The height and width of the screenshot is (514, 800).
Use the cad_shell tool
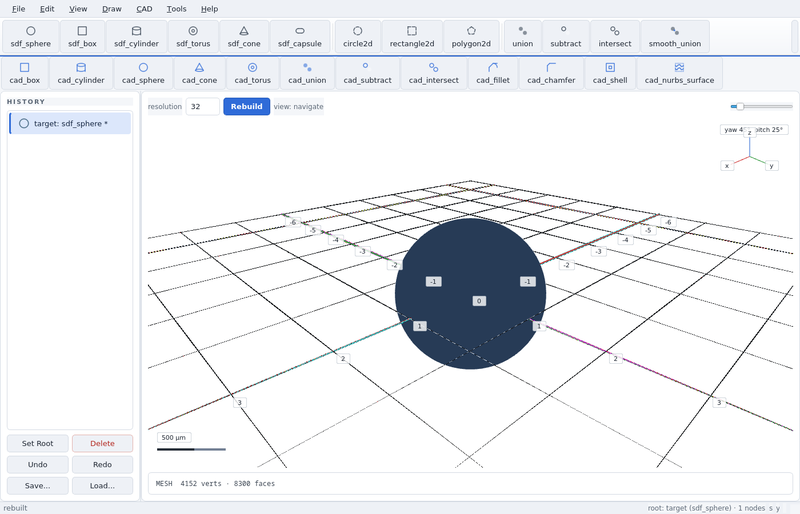[x=610, y=74]
